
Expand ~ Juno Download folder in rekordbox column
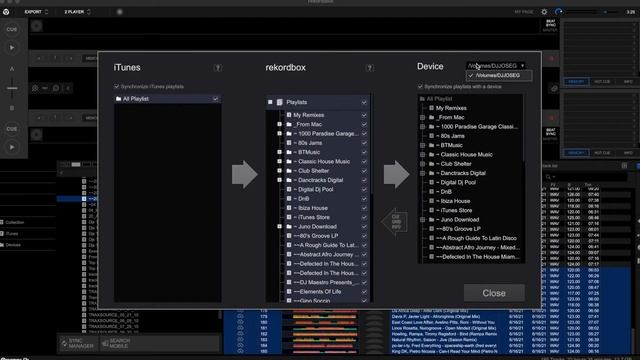(x=280, y=227)
